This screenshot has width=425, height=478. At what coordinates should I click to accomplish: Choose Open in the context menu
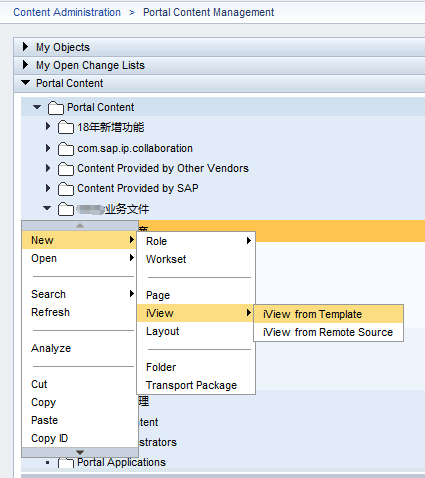[79, 258]
